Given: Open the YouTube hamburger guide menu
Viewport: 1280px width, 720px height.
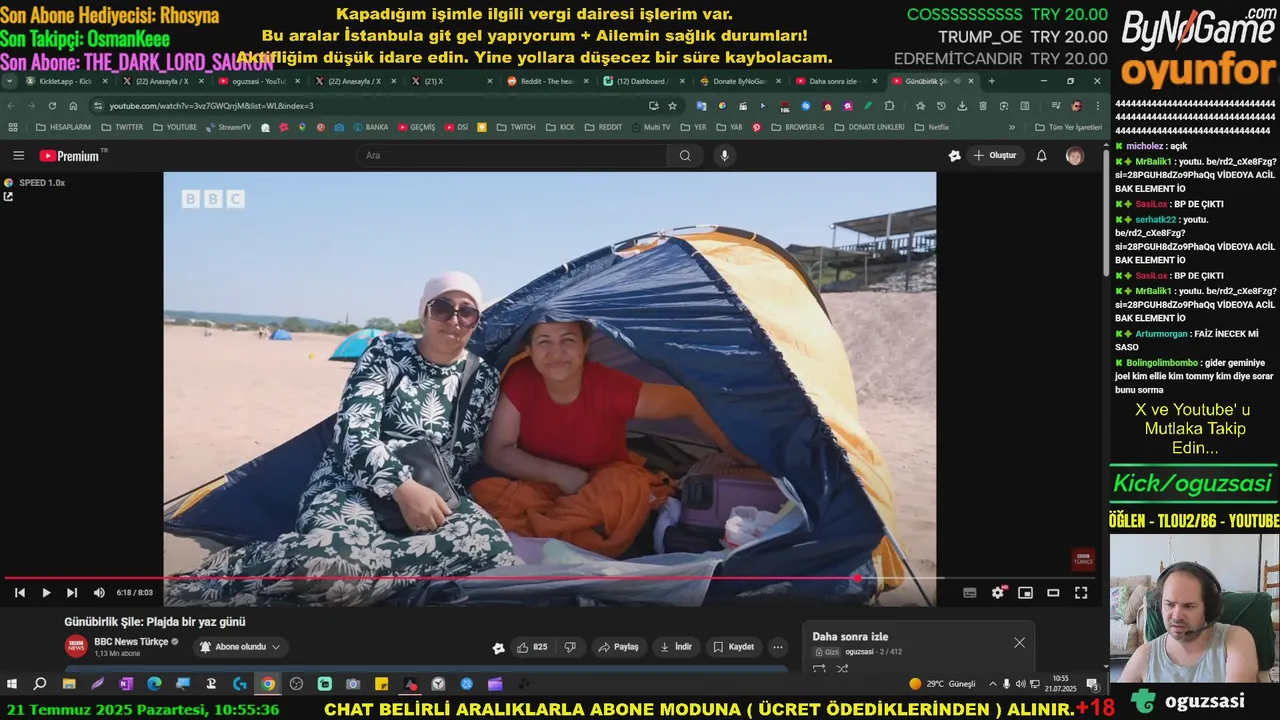Looking at the screenshot, I should [x=18, y=156].
